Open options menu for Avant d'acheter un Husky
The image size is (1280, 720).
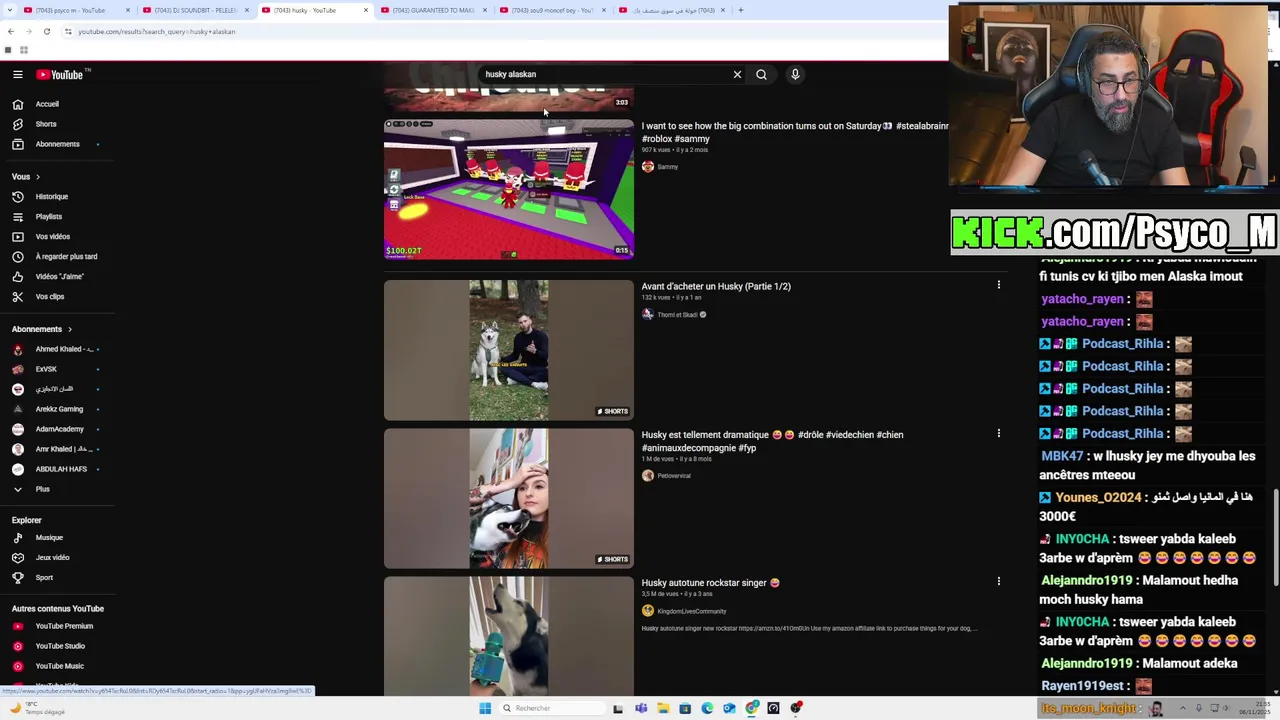(998, 285)
